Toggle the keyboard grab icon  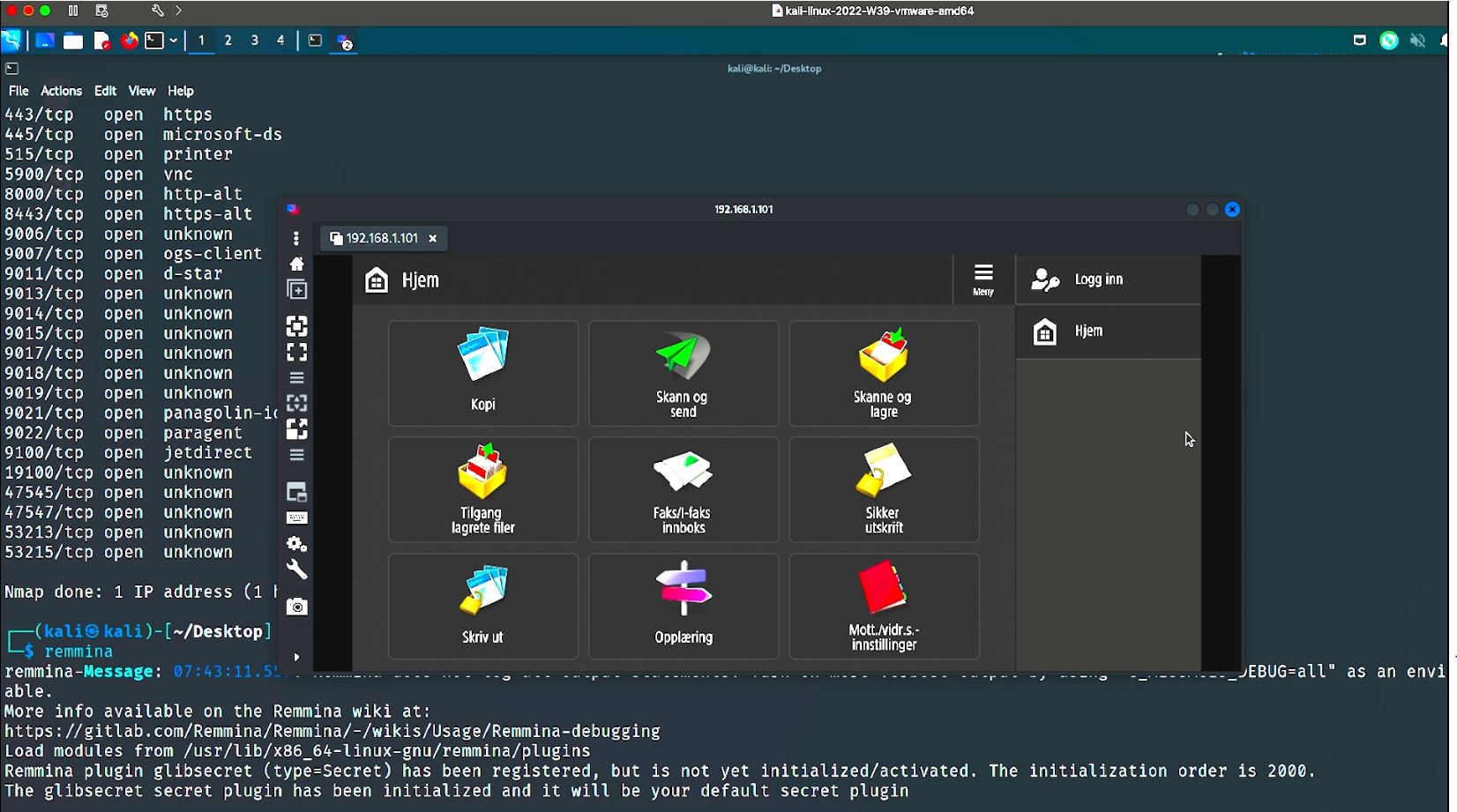(297, 518)
